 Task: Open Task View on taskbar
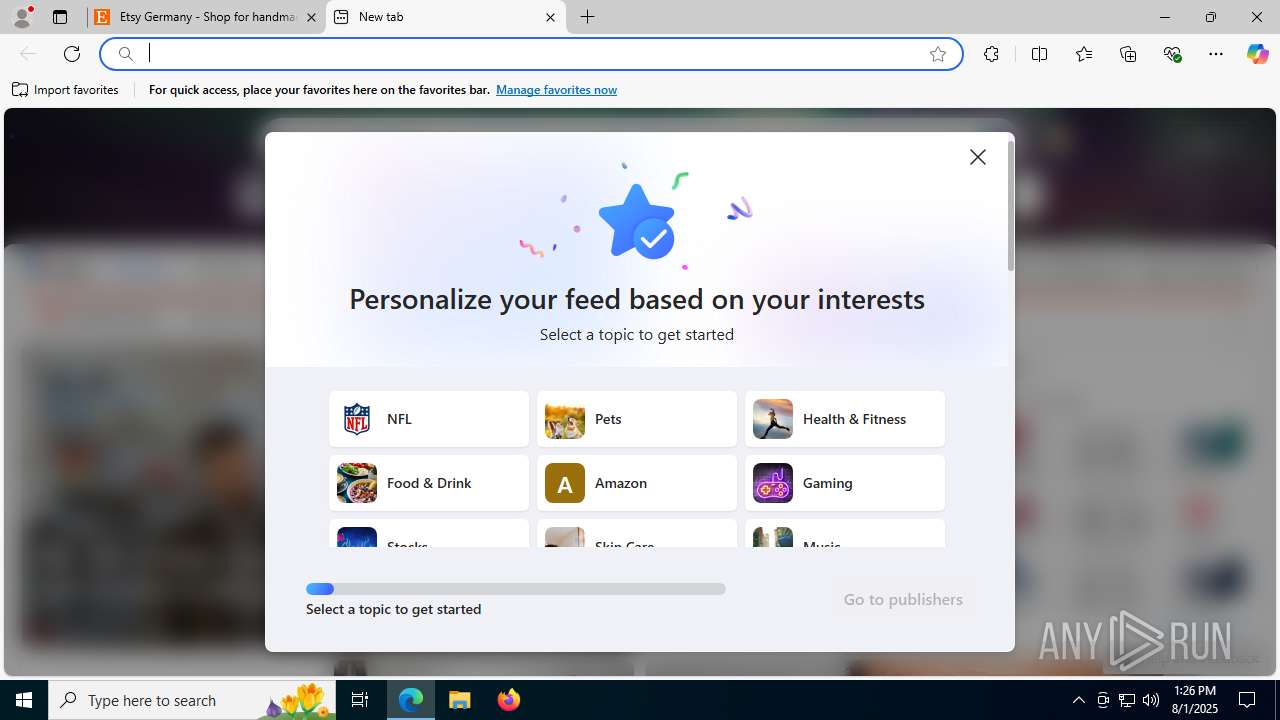click(361, 700)
